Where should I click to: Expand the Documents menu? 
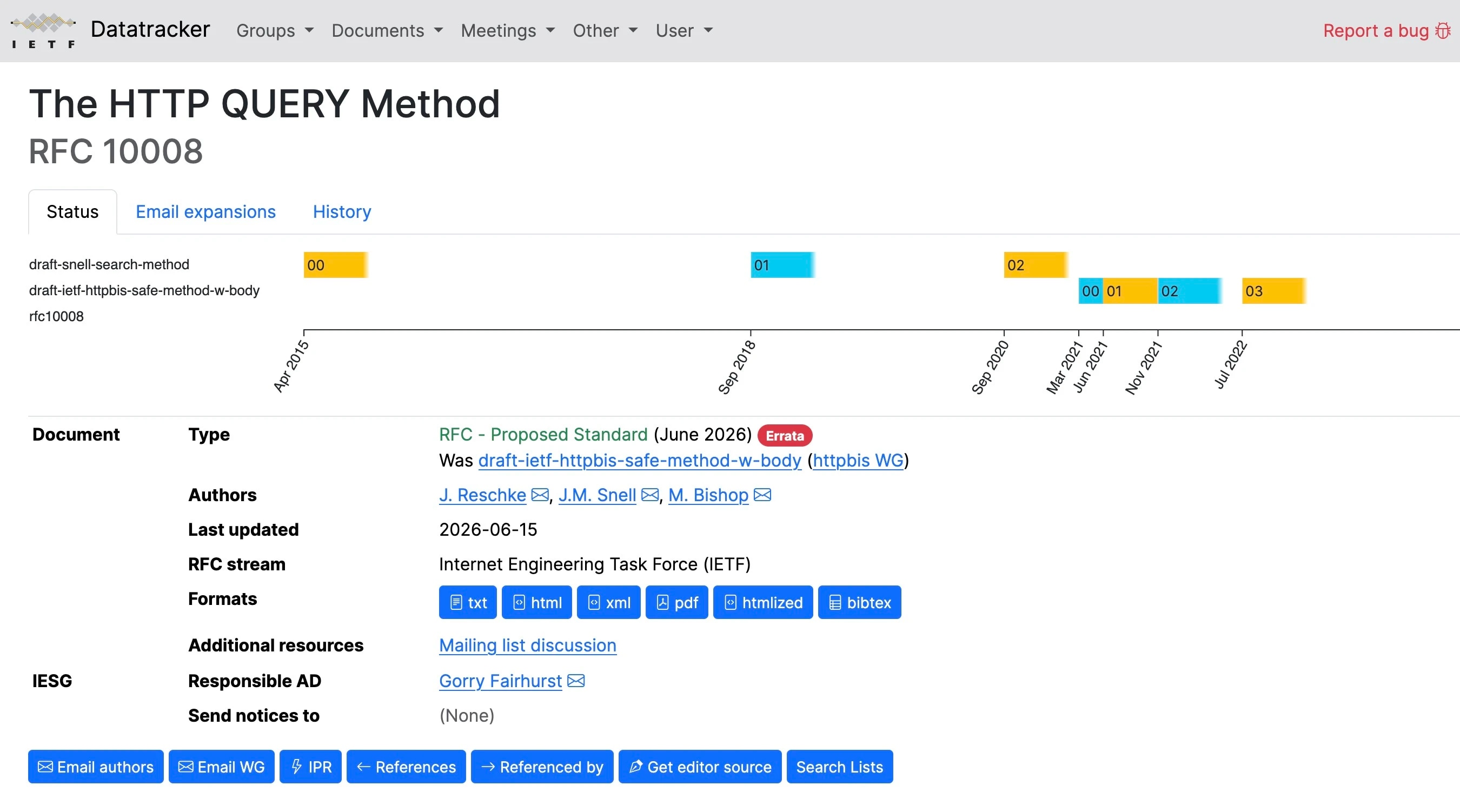pos(387,31)
